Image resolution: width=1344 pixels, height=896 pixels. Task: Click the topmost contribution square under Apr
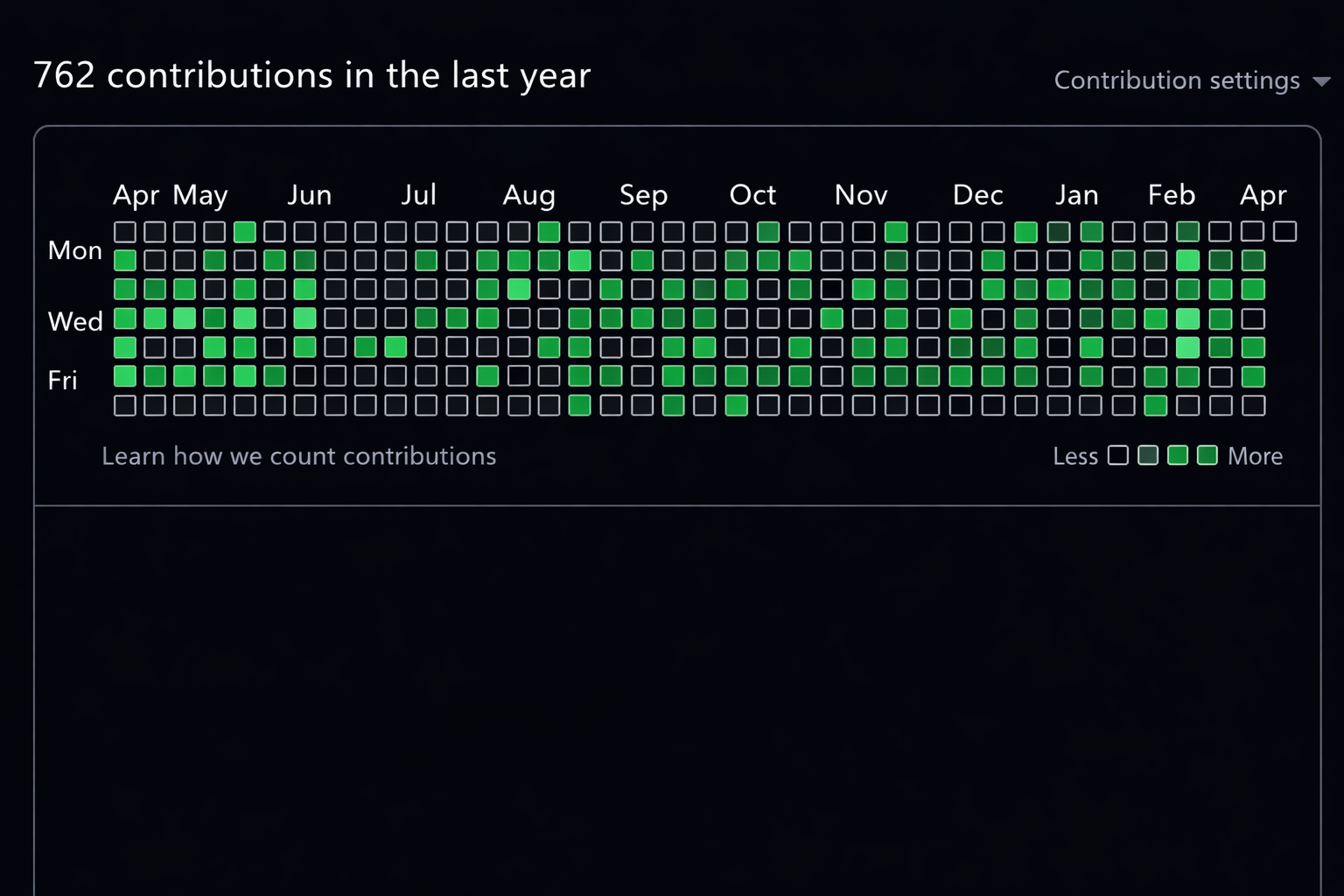(125, 231)
